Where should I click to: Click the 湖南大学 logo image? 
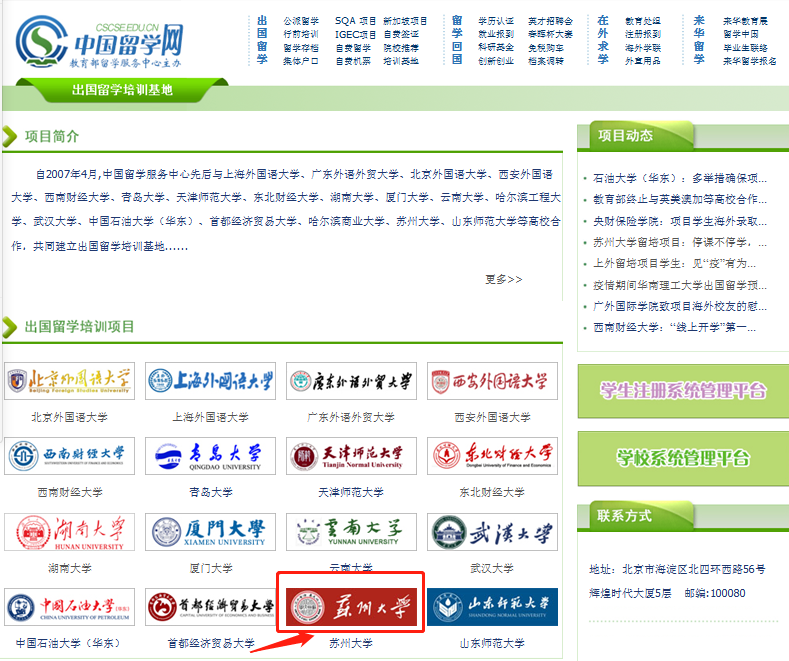[x=69, y=532]
